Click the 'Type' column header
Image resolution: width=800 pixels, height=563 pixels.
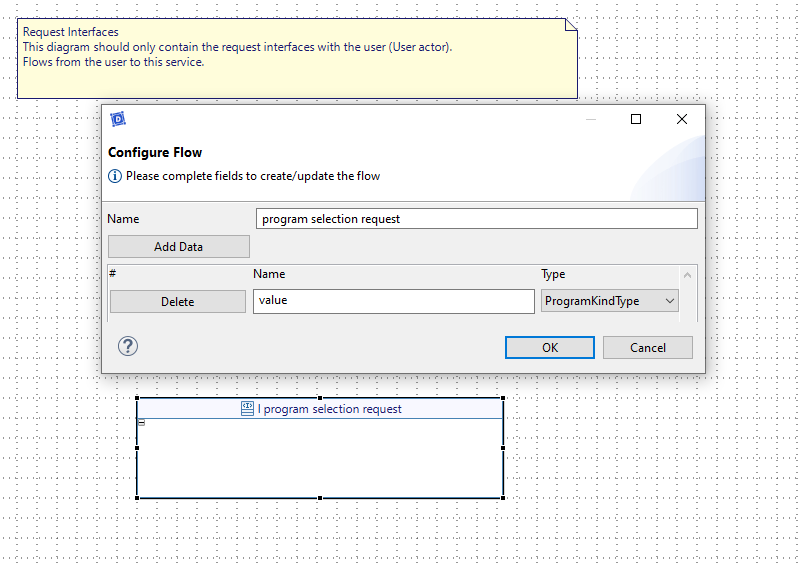click(553, 274)
